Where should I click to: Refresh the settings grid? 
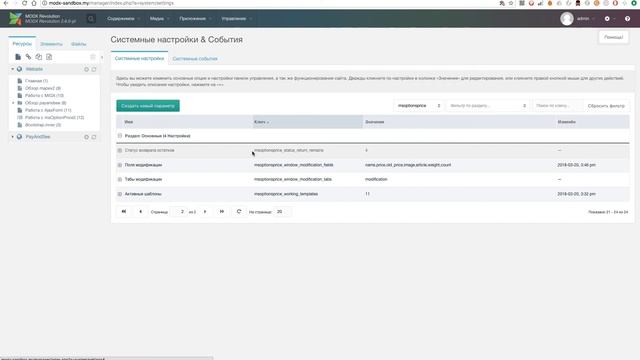point(239,211)
